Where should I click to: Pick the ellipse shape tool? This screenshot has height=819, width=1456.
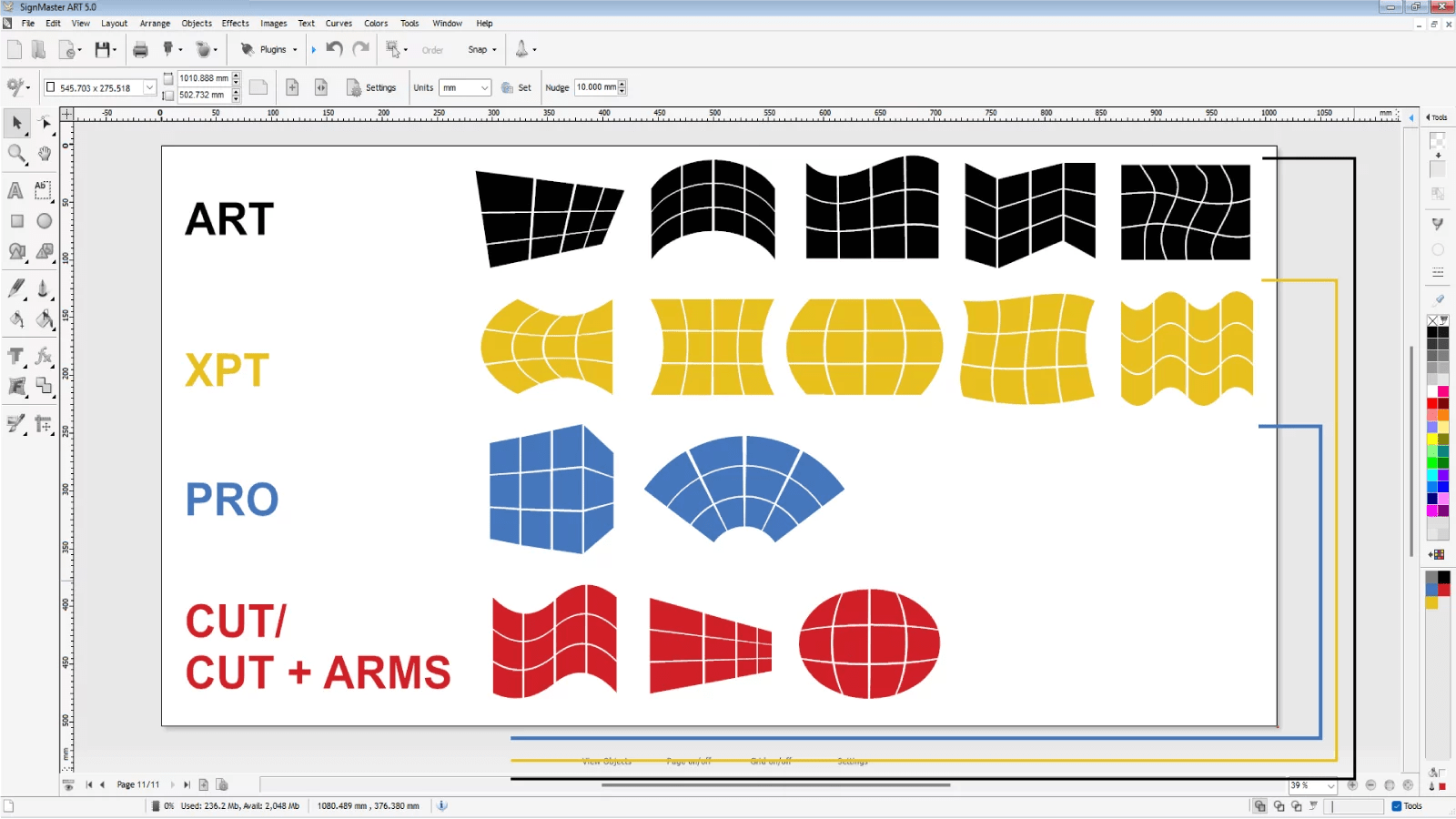[x=44, y=221]
